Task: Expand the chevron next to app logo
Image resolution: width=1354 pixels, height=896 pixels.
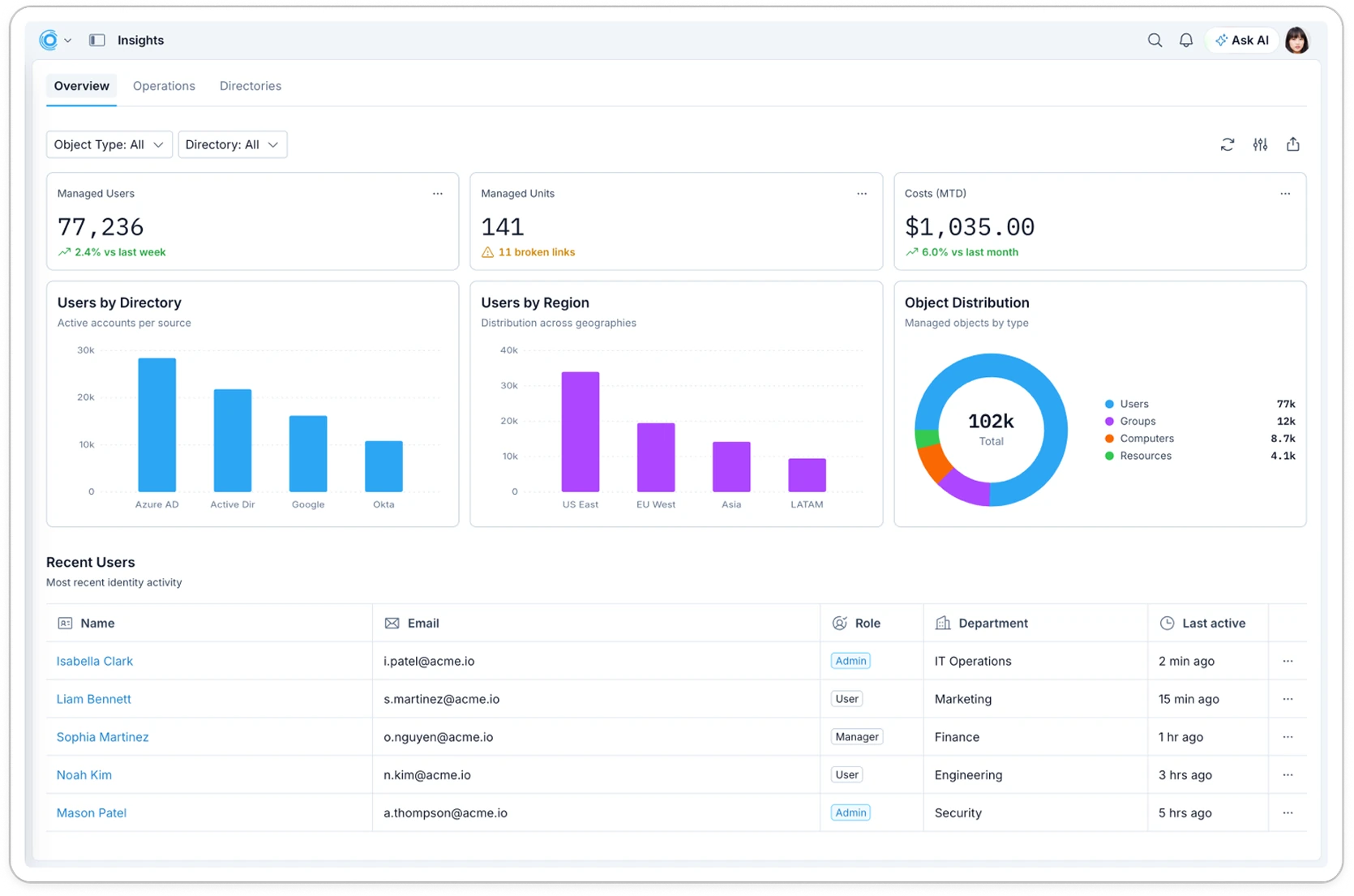Action: pyautogui.click(x=68, y=41)
